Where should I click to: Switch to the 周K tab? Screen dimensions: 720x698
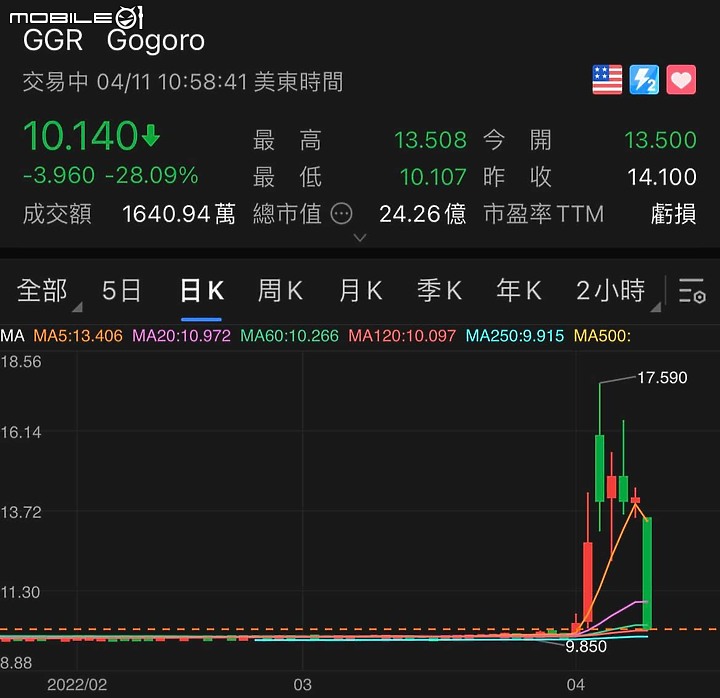[x=281, y=291]
